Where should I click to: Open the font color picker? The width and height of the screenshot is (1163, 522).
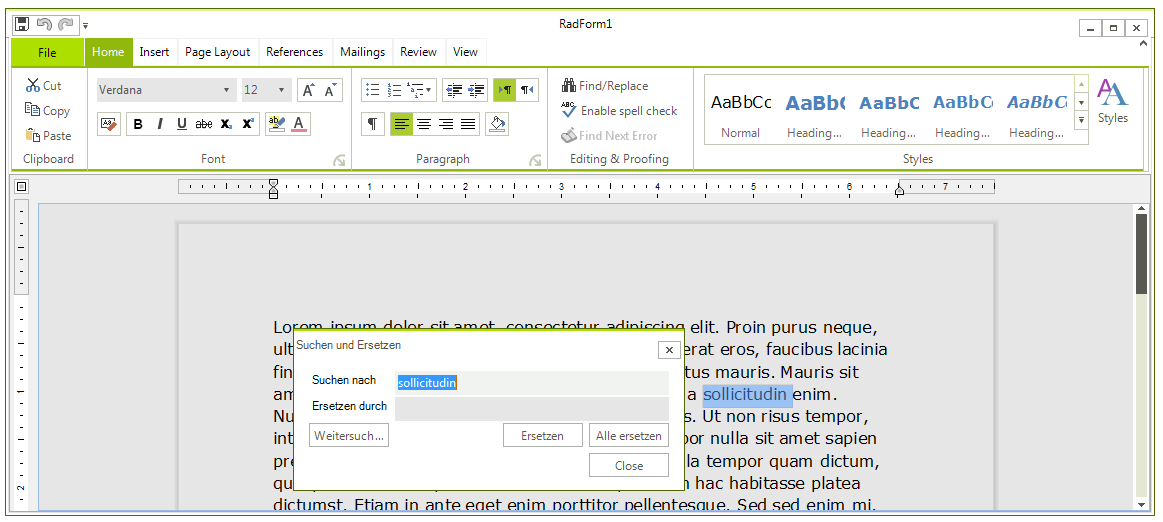299,125
